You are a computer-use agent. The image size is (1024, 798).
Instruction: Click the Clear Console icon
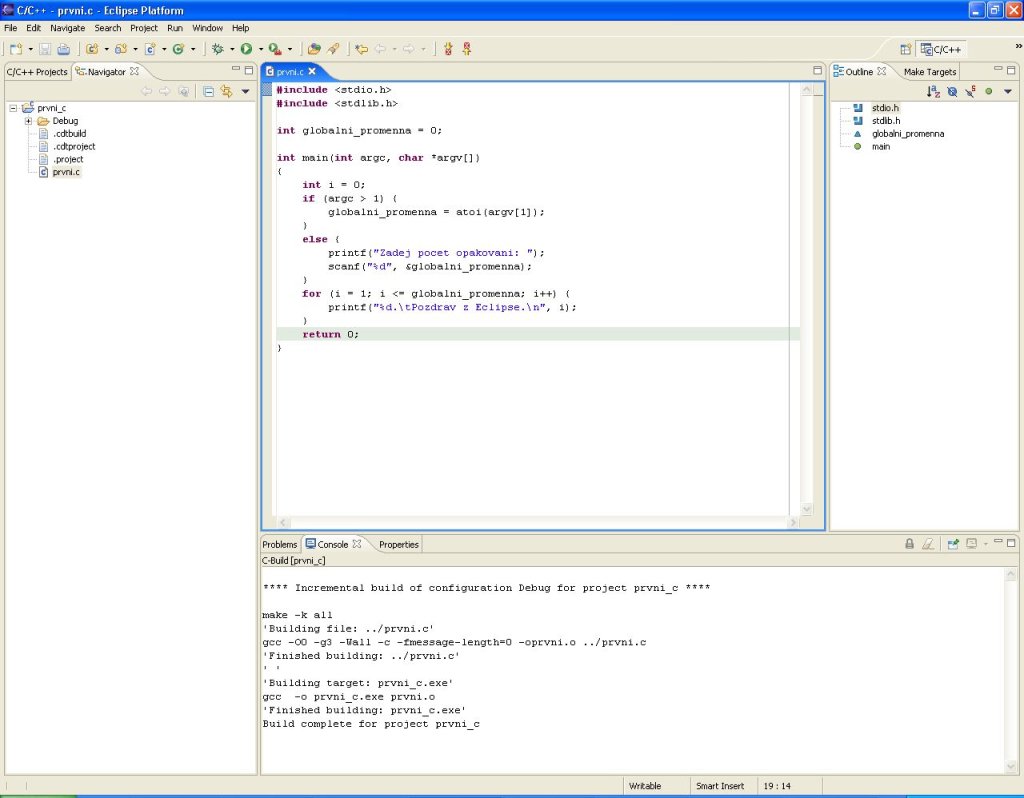928,544
